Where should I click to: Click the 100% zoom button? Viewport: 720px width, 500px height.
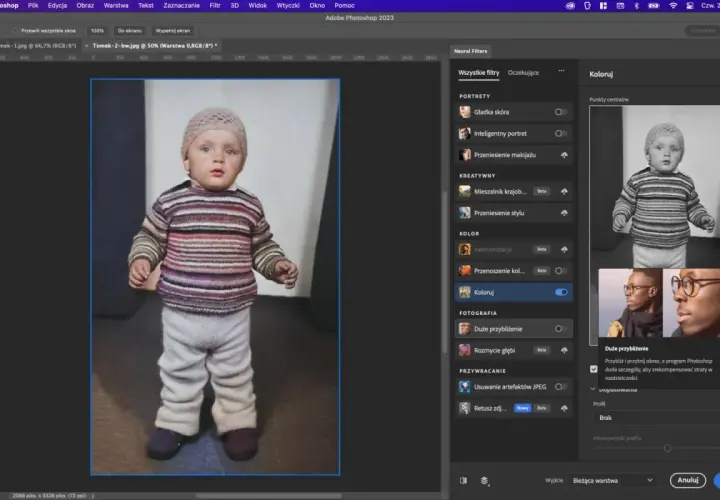click(97, 31)
